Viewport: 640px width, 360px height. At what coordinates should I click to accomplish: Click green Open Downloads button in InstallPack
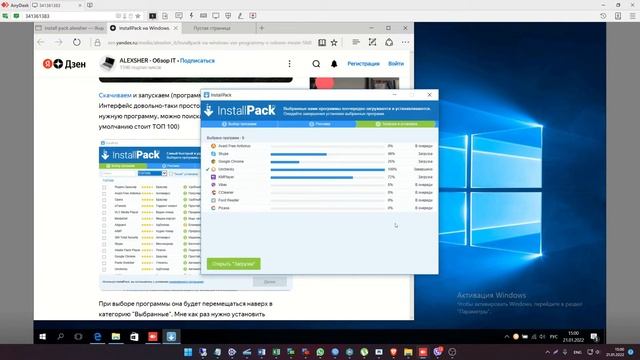[x=233, y=264]
